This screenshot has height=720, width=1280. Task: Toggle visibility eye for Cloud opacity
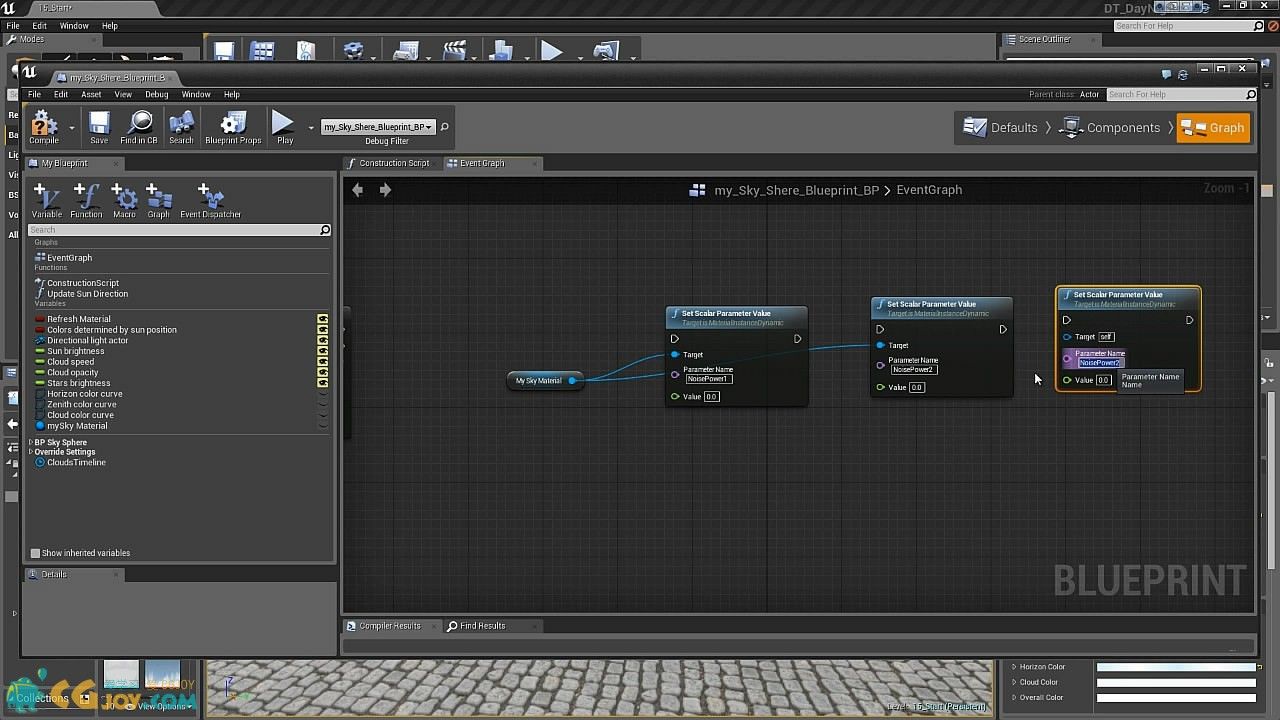pos(323,372)
